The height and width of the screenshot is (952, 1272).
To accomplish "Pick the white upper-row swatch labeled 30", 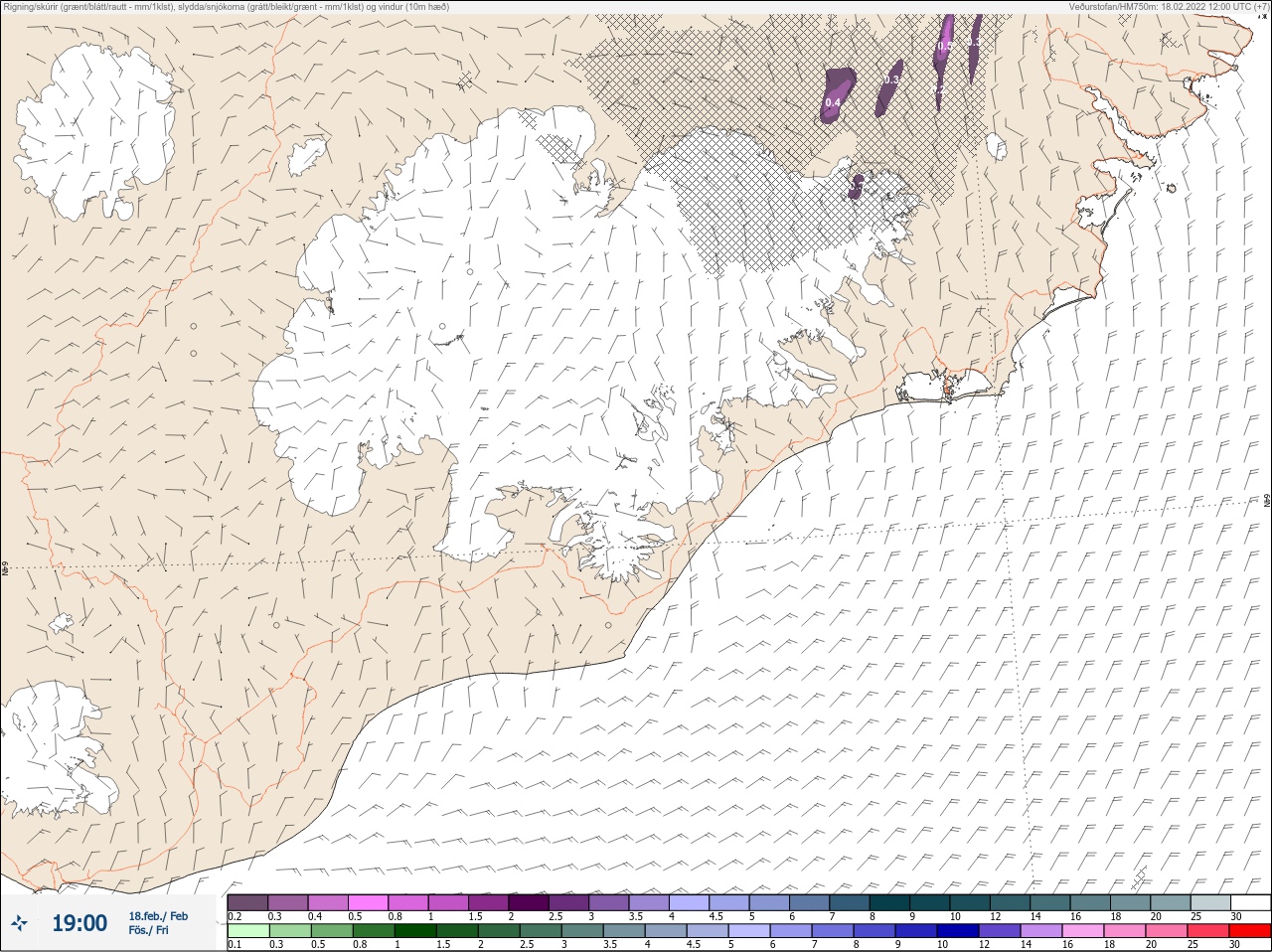I will 1251,903.
